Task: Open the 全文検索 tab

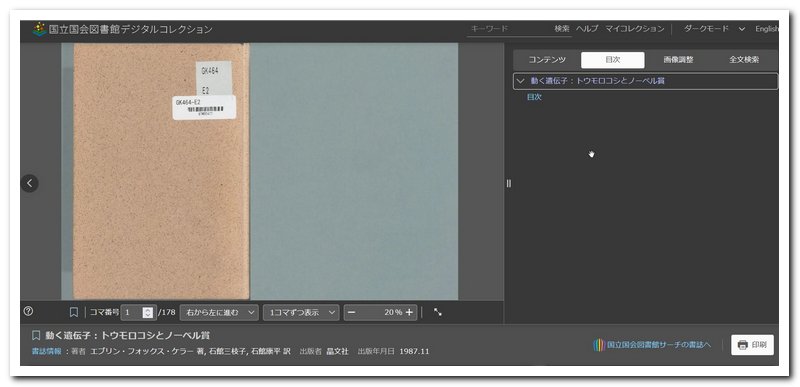Action: (744, 60)
